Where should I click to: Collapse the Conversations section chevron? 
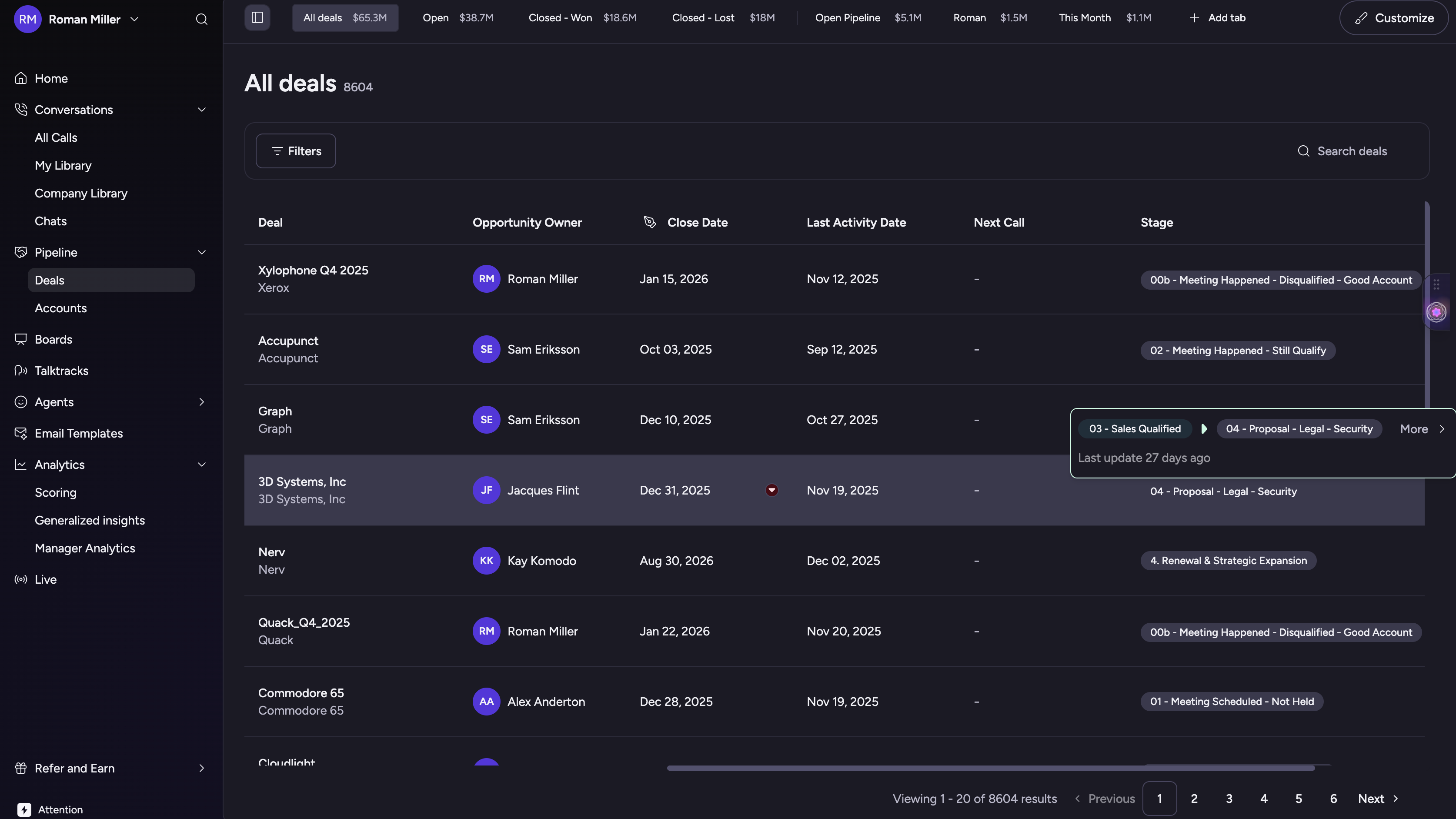202,110
